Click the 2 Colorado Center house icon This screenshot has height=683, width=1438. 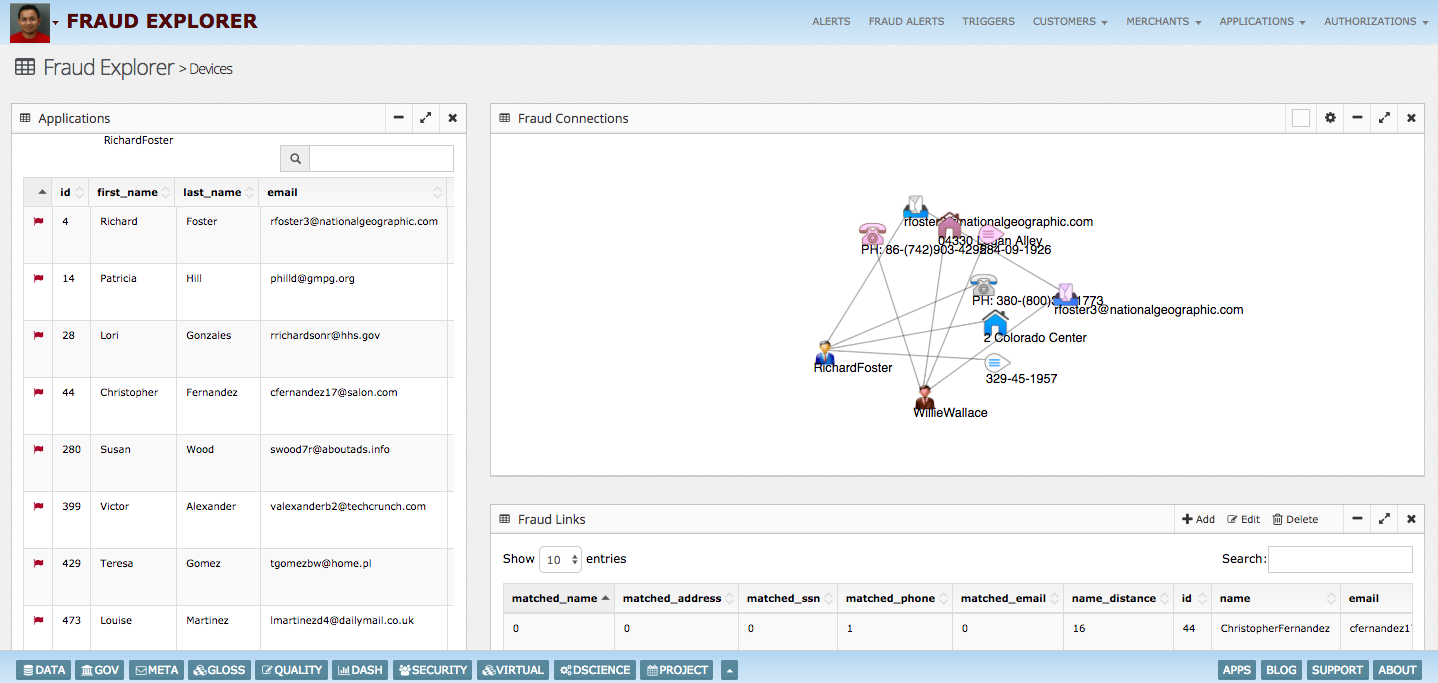point(995,322)
